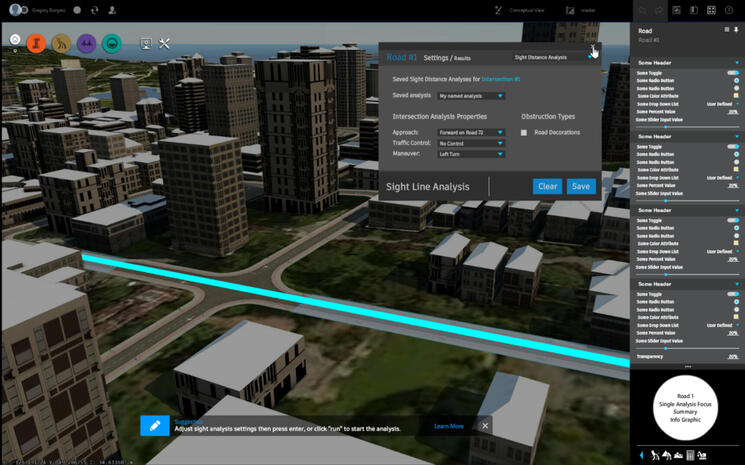Open the Saved analysis dropdown
The width and height of the screenshot is (745, 465).
coord(470,96)
